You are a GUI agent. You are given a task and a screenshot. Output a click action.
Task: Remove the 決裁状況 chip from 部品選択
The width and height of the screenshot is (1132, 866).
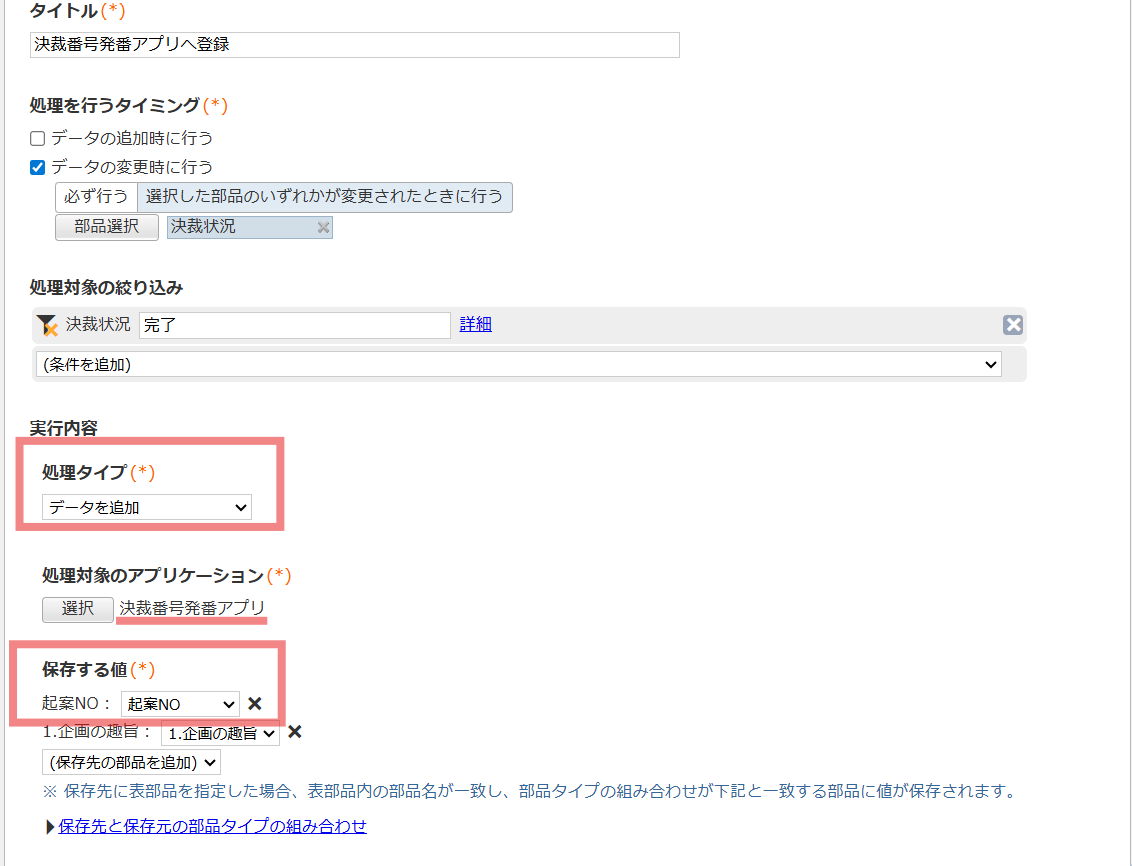coord(323,227)
